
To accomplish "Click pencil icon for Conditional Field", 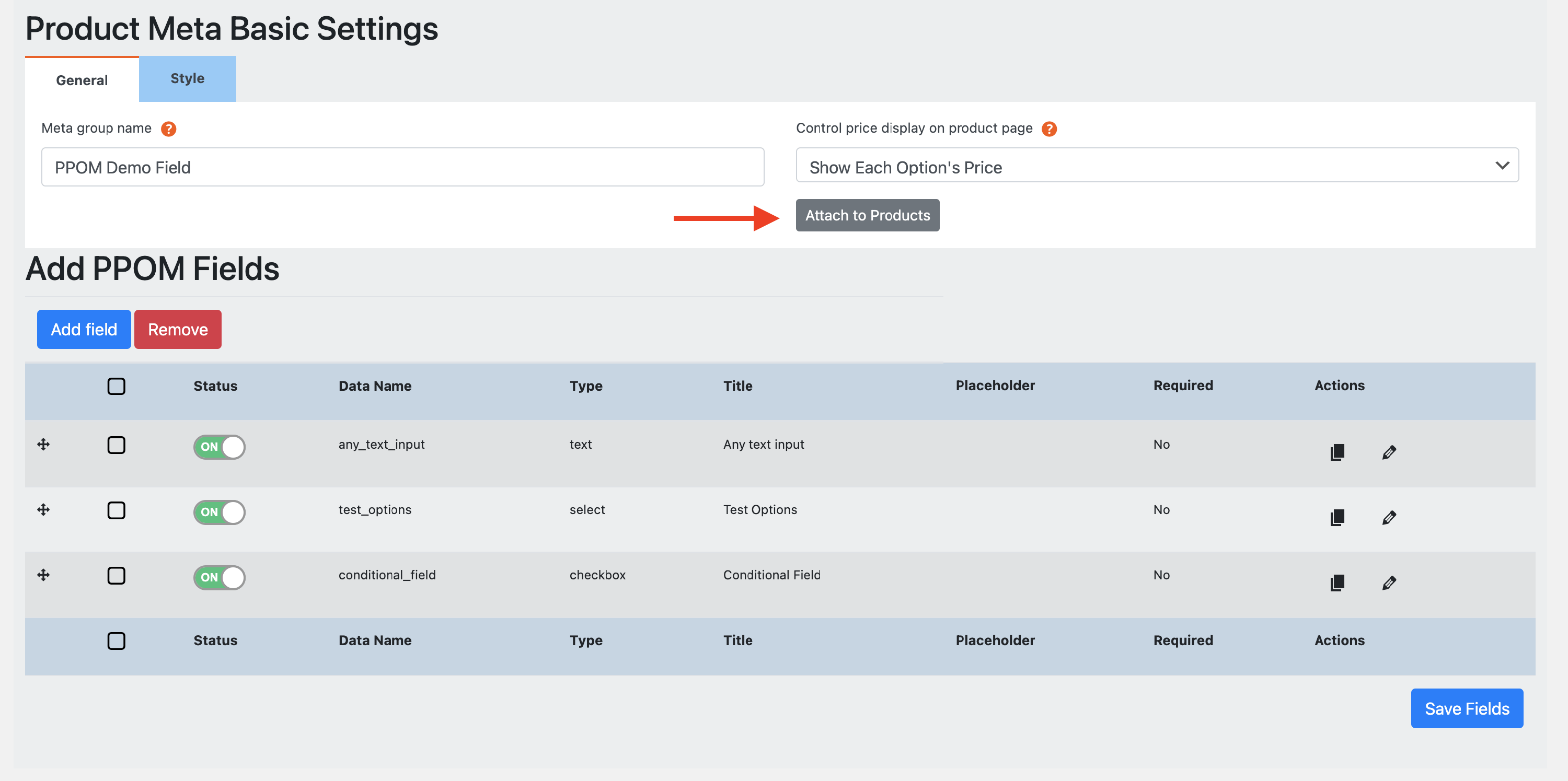I will (1388, 582).
